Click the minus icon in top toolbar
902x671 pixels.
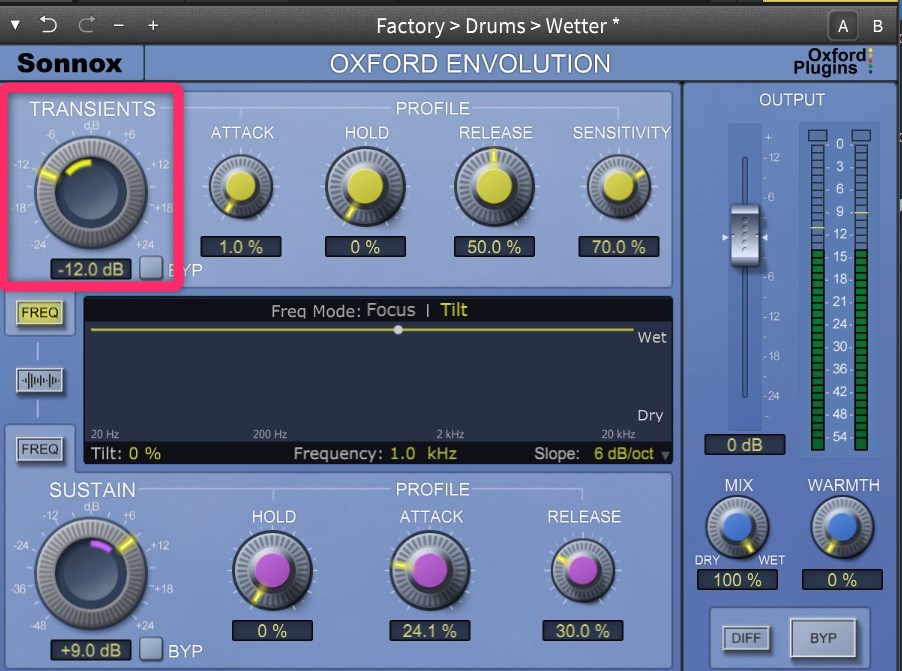tap(120, 25)
